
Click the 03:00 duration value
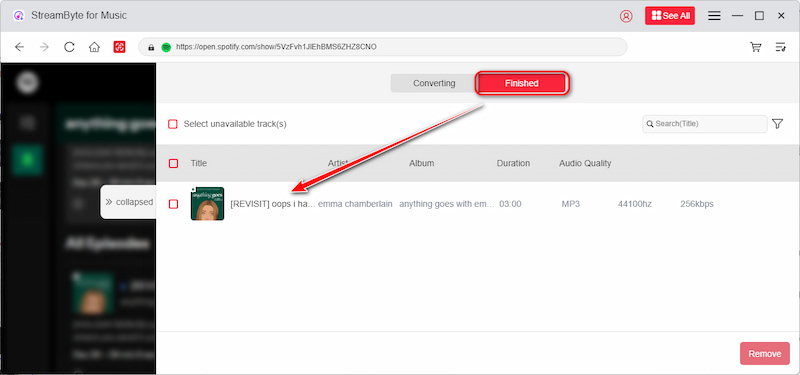point(510,204)
